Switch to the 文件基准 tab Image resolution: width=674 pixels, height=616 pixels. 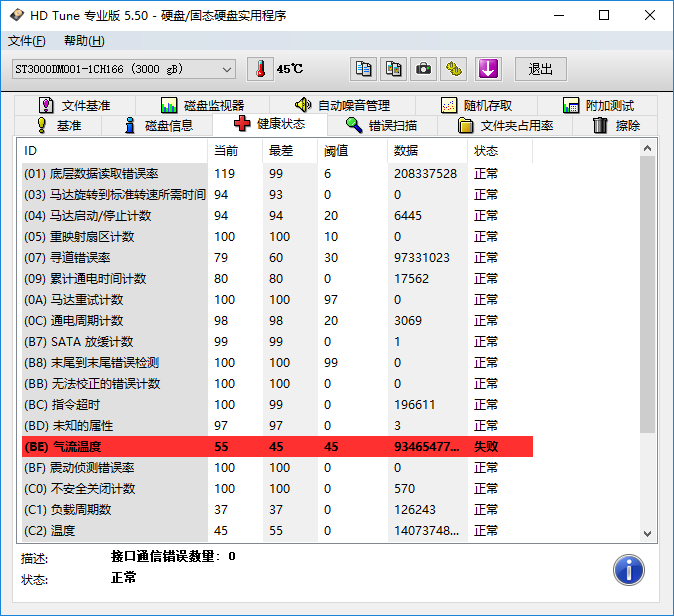click(x=75, y=105)
